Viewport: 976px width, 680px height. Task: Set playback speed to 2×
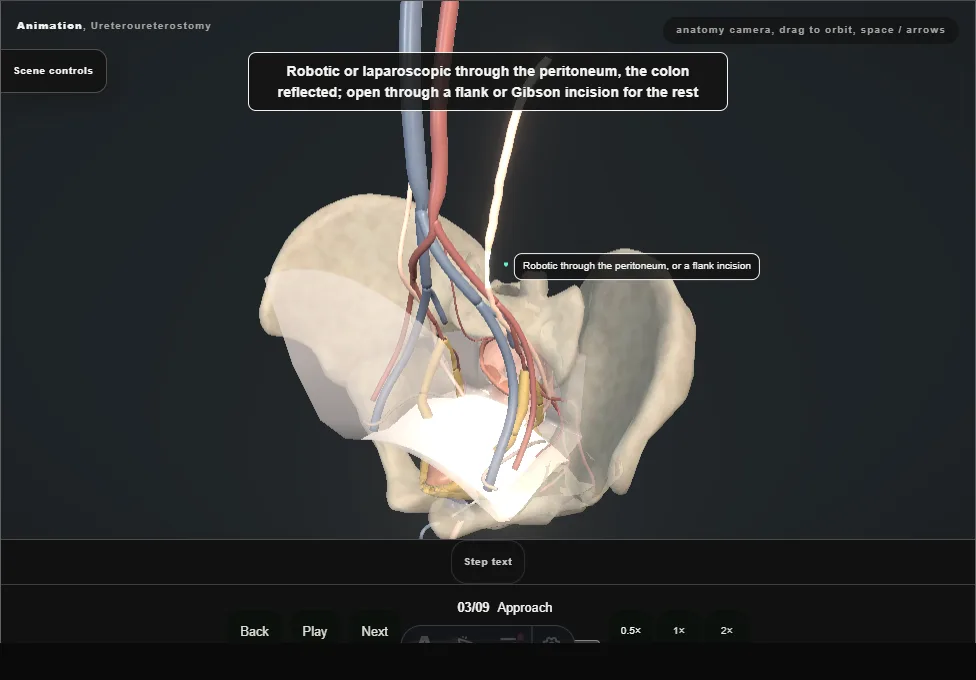tap(726, 630)
